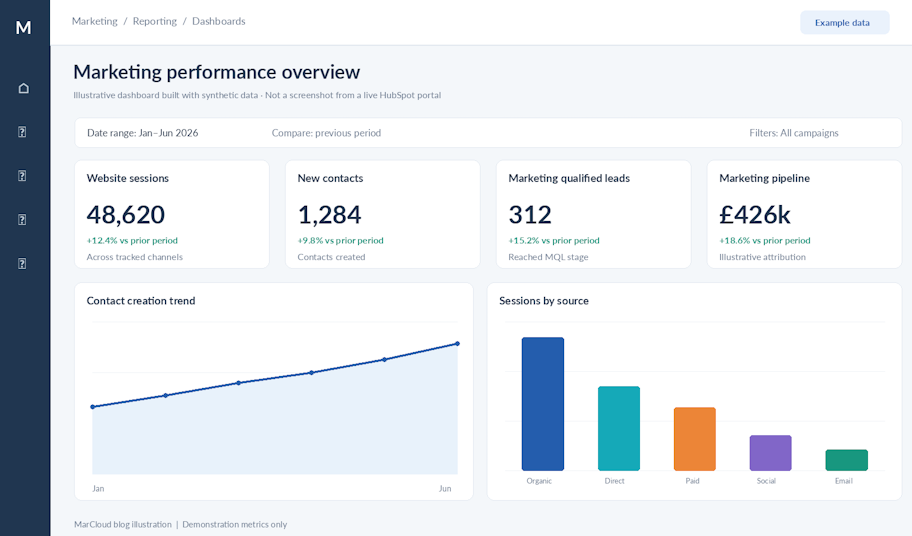Click the Example data button
Image resolution: width=912 pixels, height=536 pixels.
[845, 23]
